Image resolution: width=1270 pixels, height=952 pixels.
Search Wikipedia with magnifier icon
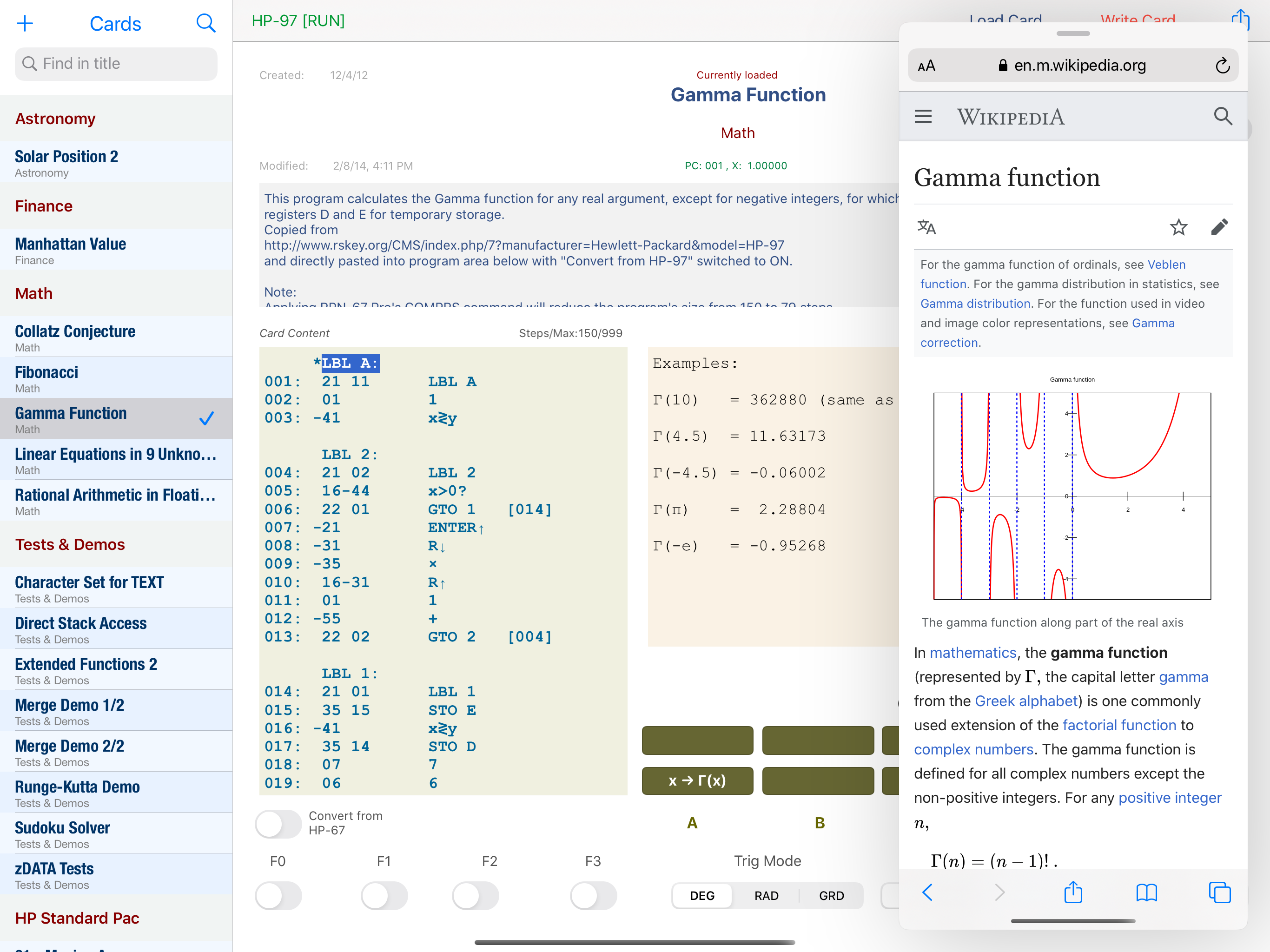click(1223, 117)
